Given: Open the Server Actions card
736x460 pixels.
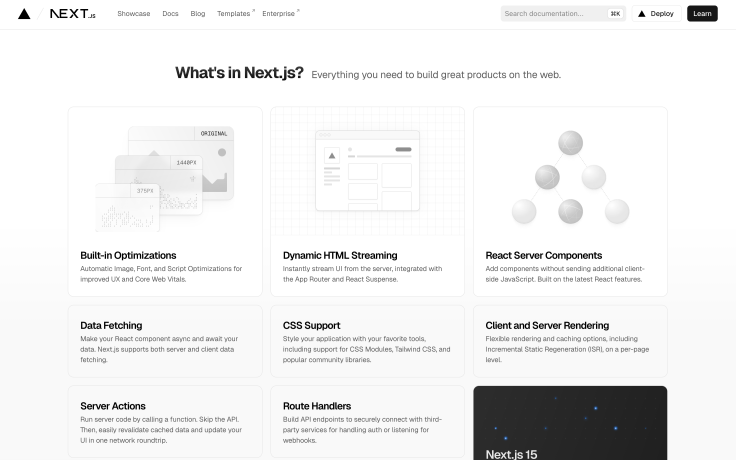Looking at the screenshot, I should pyautogui.click(x=167, y=420).
